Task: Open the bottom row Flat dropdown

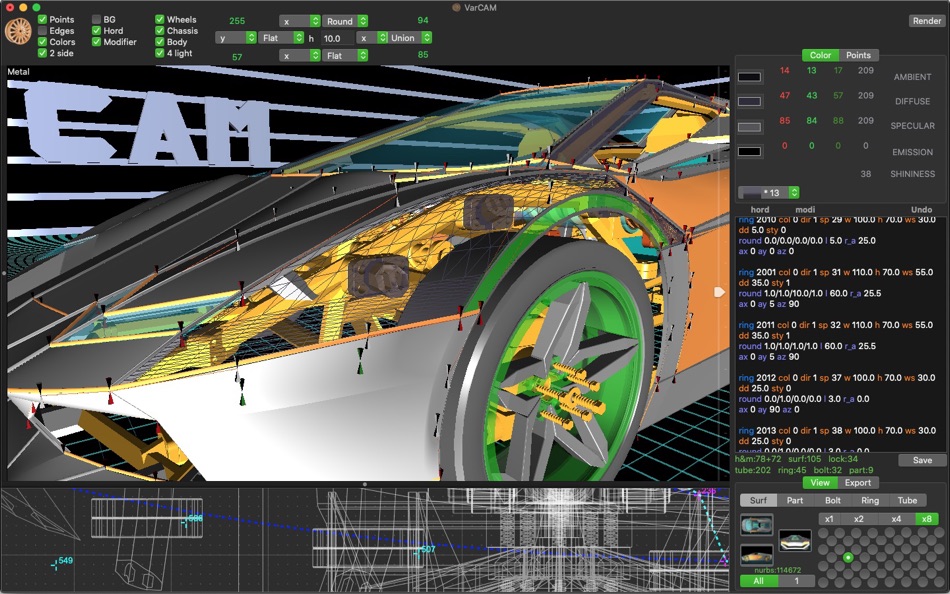Action: 345,55
